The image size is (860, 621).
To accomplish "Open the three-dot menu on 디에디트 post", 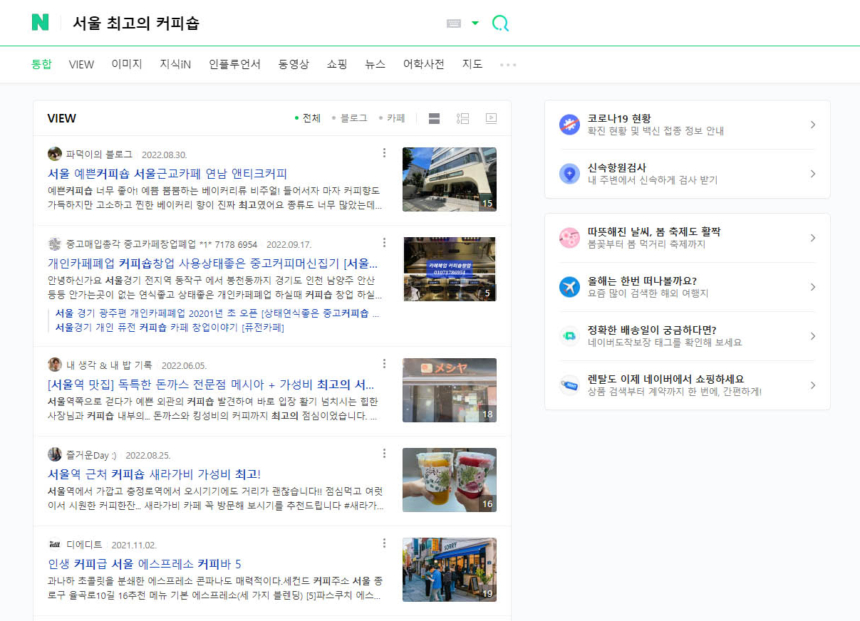I will (384, 544).
